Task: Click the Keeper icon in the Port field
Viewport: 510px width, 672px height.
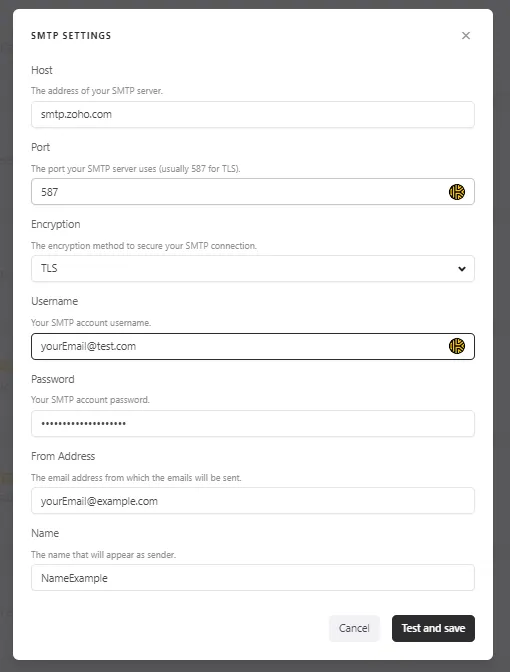Action: pos(457,192)
